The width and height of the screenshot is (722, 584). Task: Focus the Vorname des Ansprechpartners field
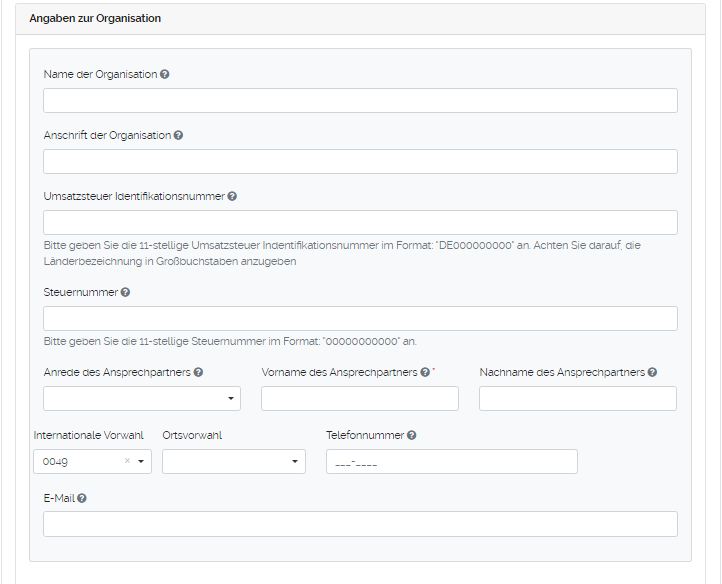(x=359, y=399)
